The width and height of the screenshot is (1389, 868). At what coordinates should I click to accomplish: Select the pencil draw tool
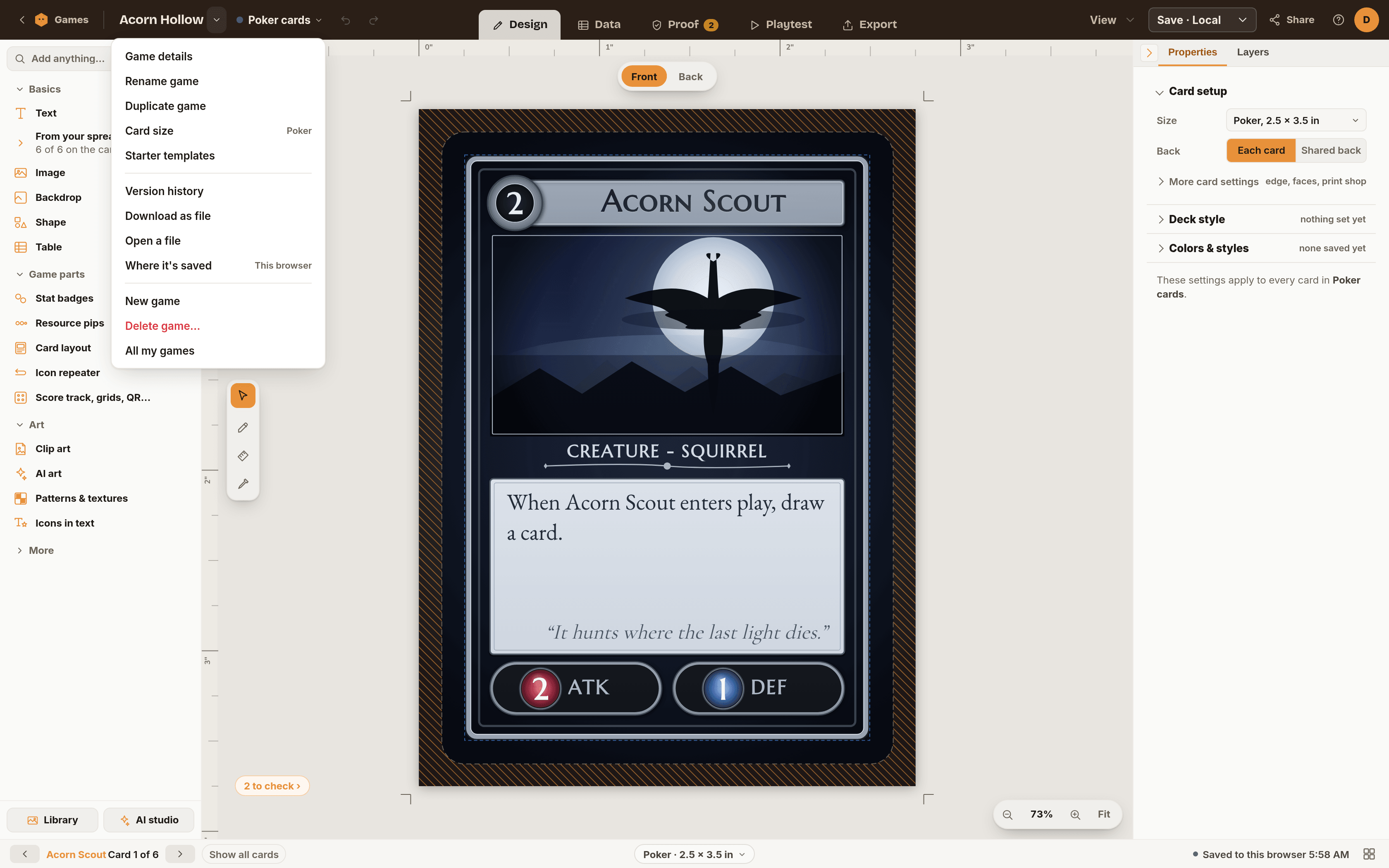(x=243, y=428)
